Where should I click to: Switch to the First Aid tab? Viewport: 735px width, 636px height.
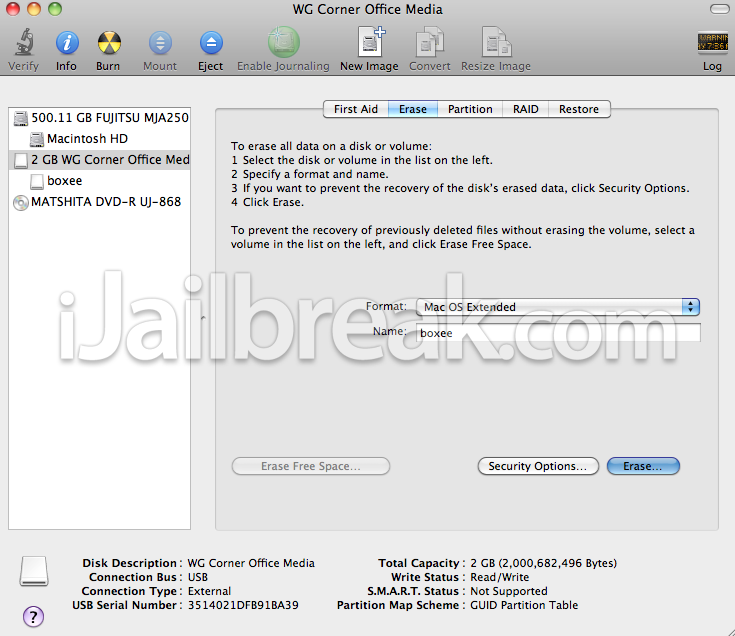tap(356, 109)
